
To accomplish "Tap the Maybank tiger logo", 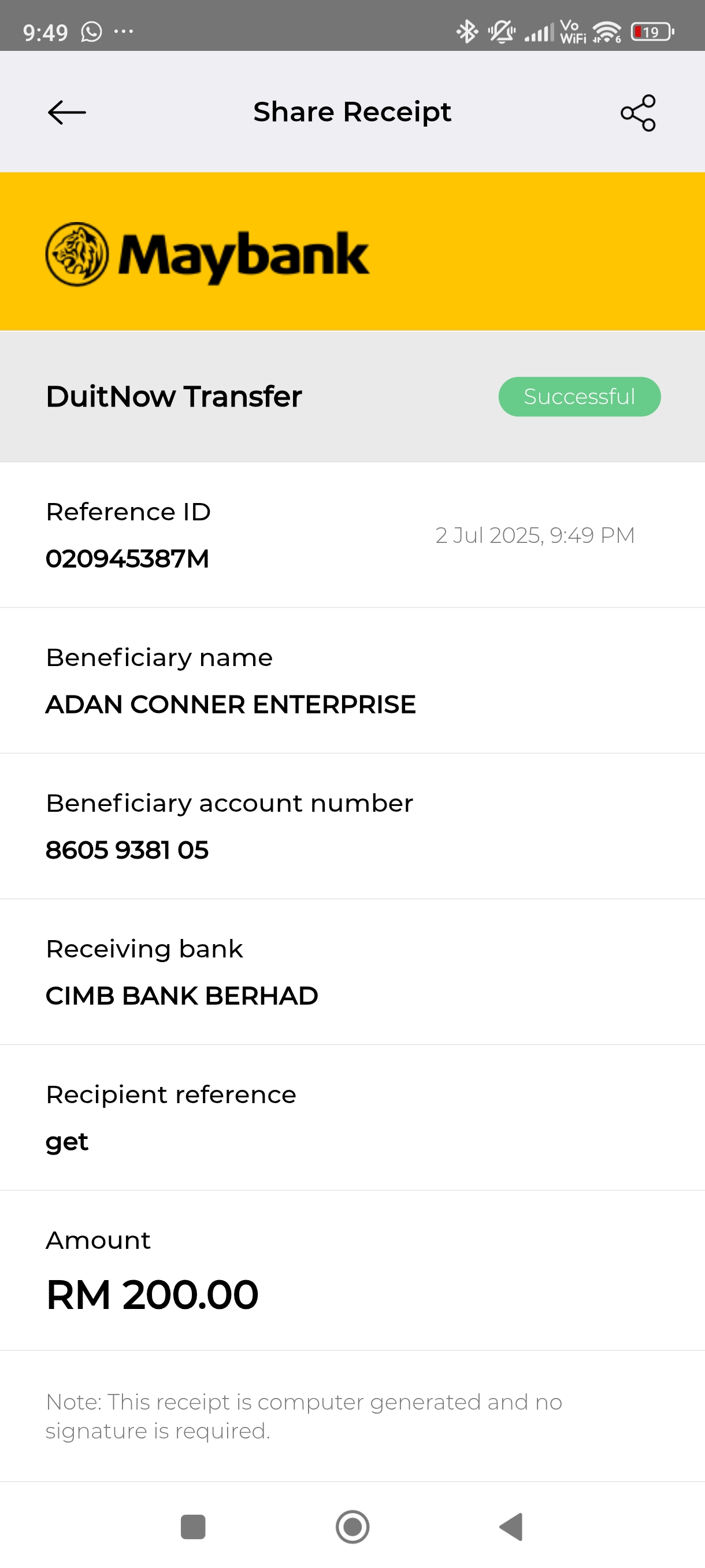I will click(77, 254).
